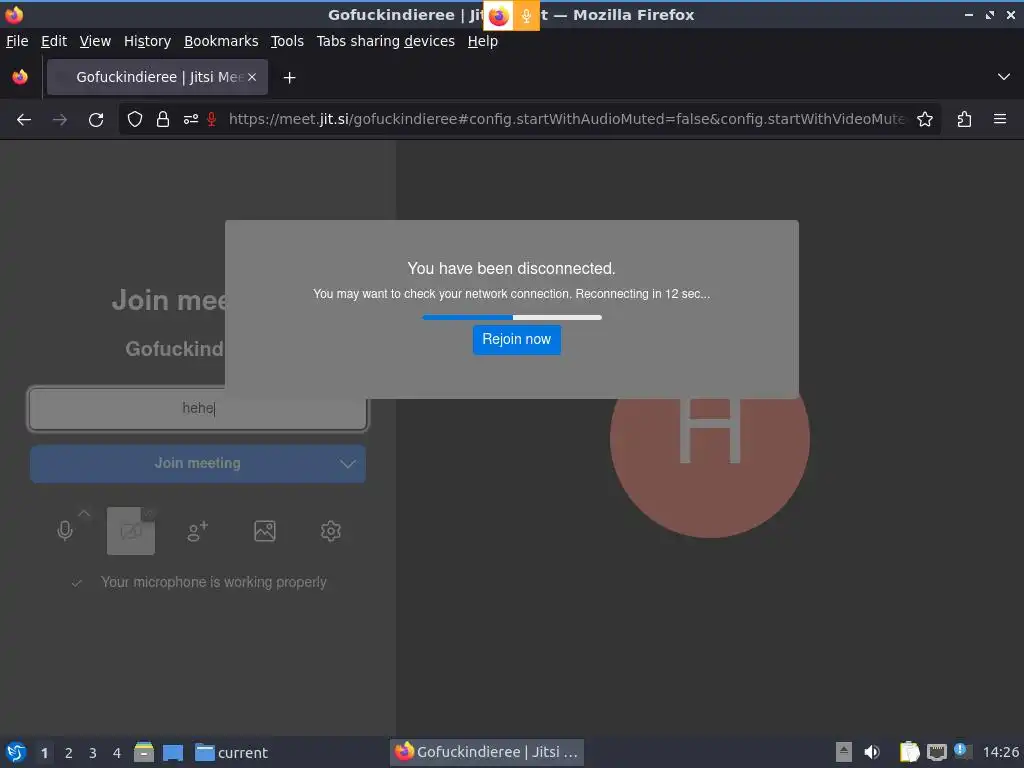
Task: Toggle the prejoin camera button
Action: coord(131,531)
